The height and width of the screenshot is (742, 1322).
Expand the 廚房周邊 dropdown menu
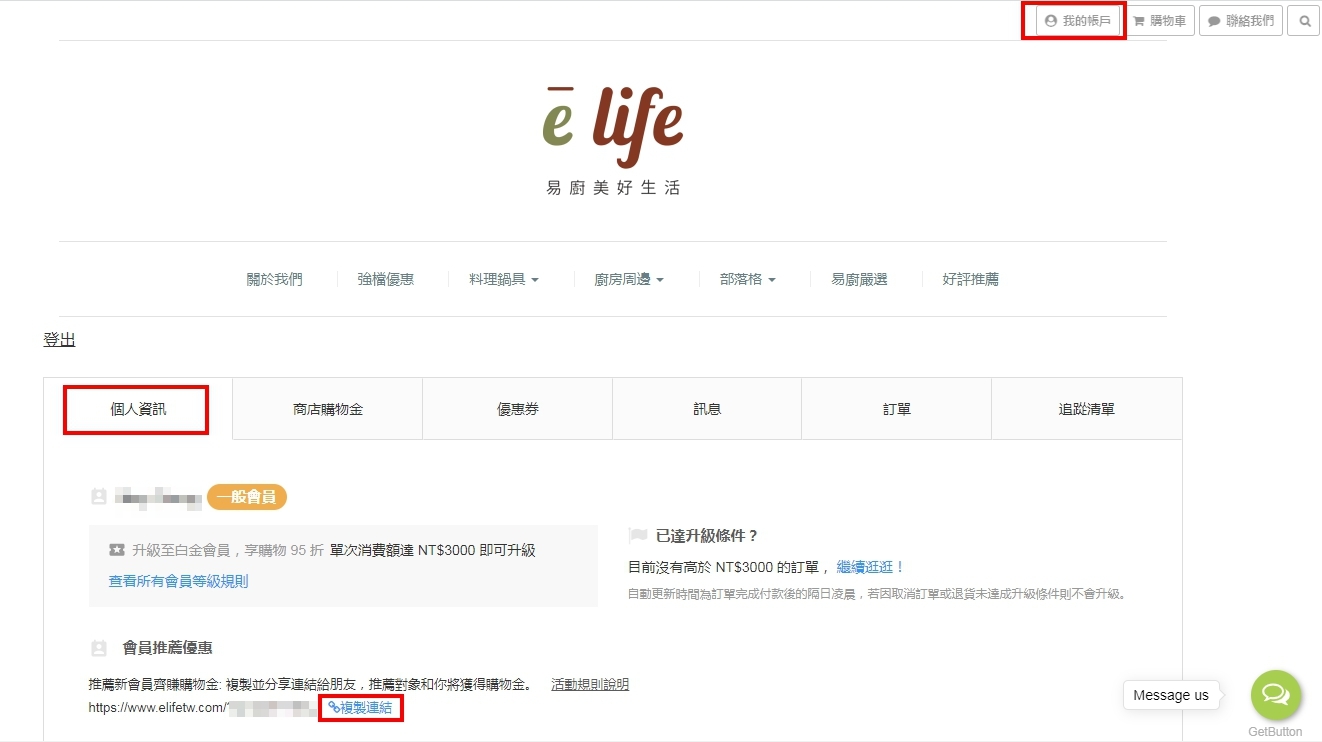pos(629,280)
